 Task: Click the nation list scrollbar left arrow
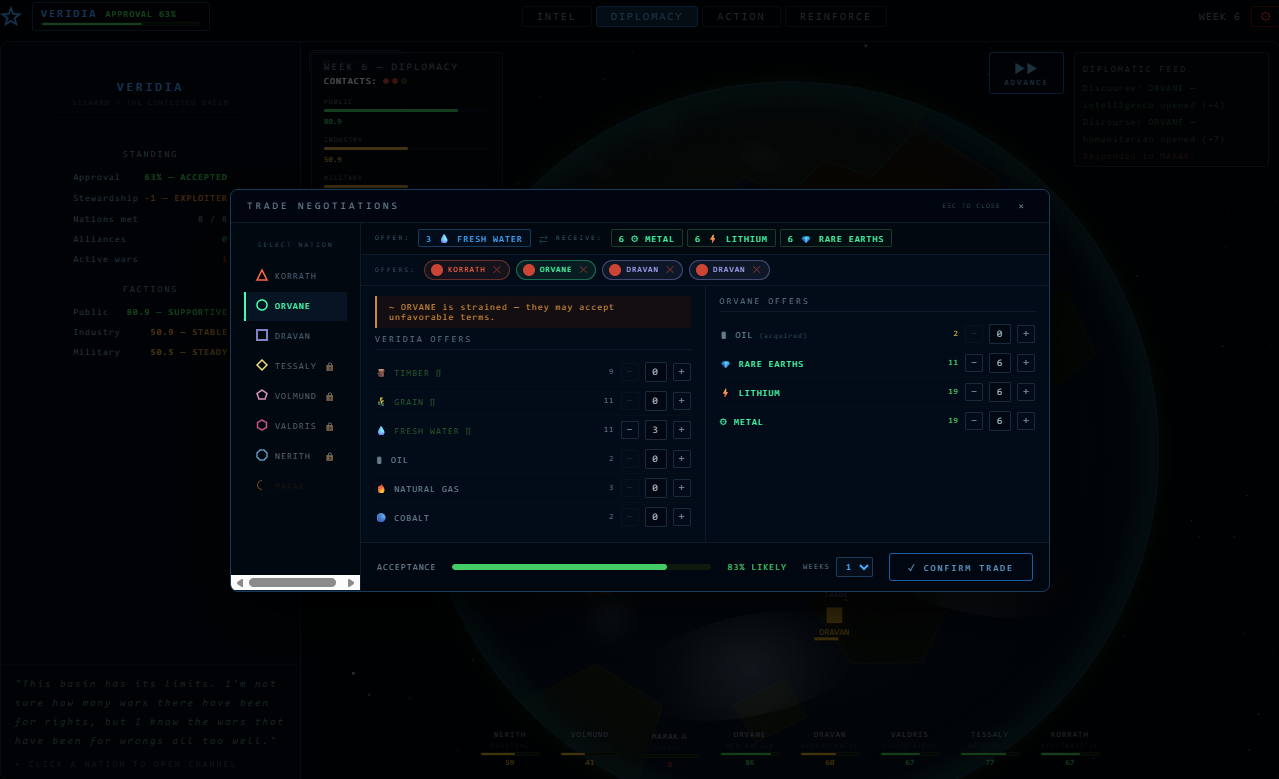(239, 582)
